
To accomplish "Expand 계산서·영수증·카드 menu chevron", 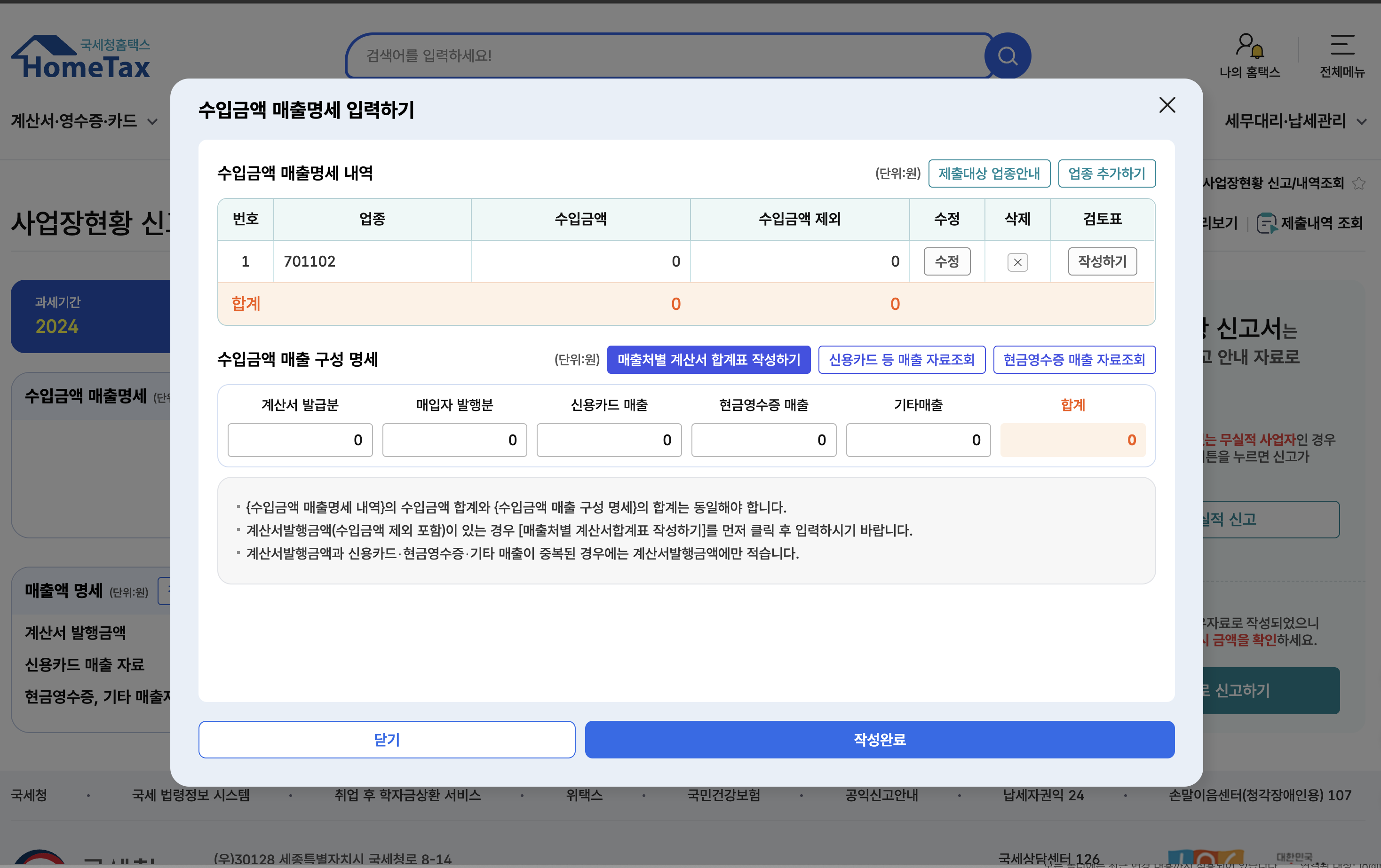I will (152, 121).
